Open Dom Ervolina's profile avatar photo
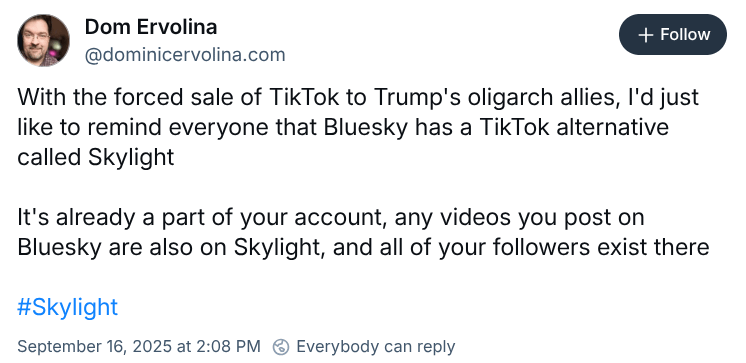The width and height of the screenshot is (746, 363). tap(43, 40)
